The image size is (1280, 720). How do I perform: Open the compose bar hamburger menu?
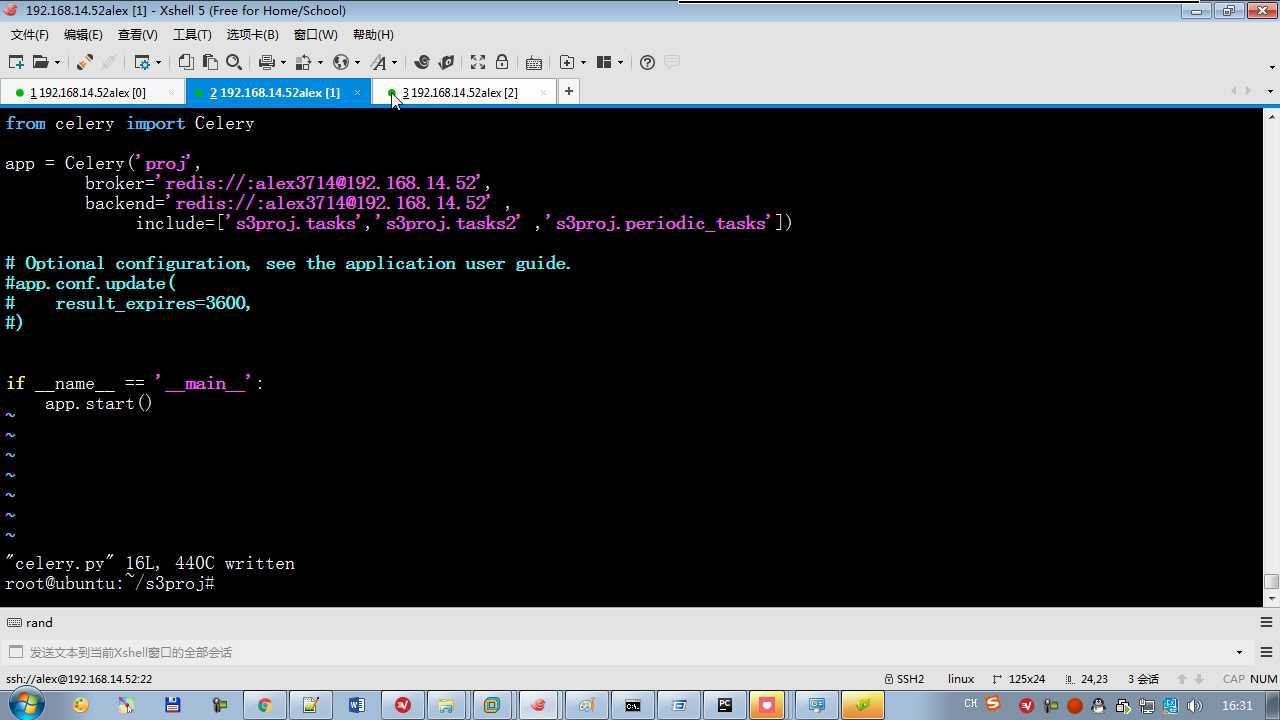(1265, 652)
